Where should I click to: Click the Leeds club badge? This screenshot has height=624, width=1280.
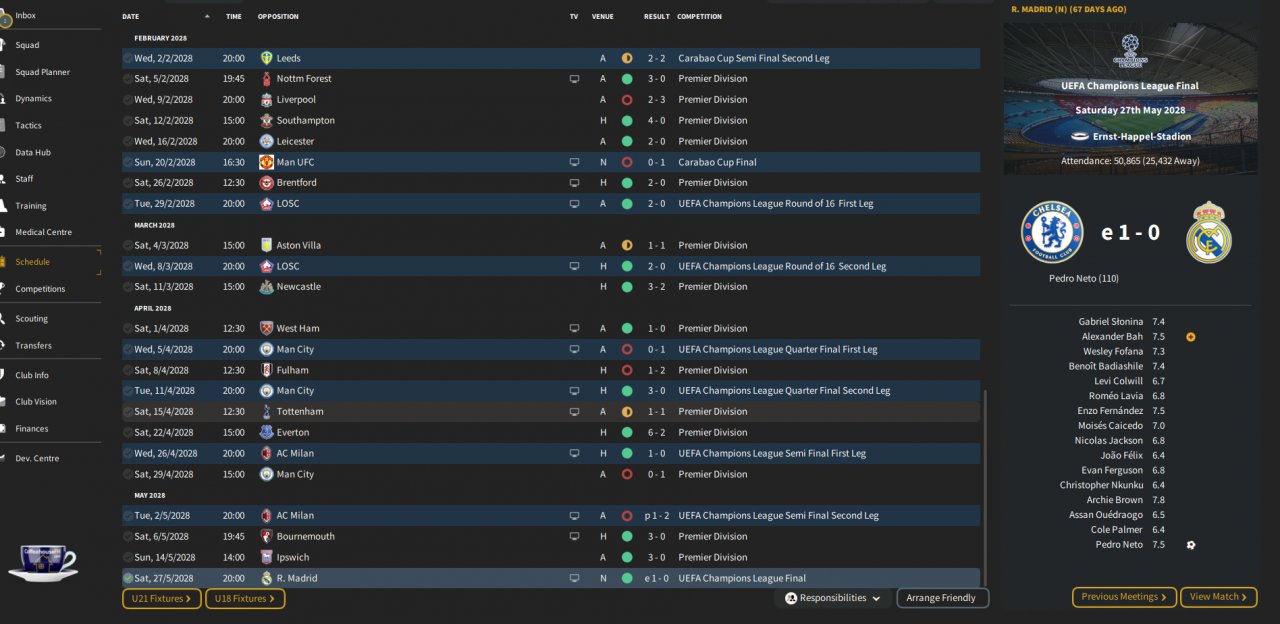(266, 58)
